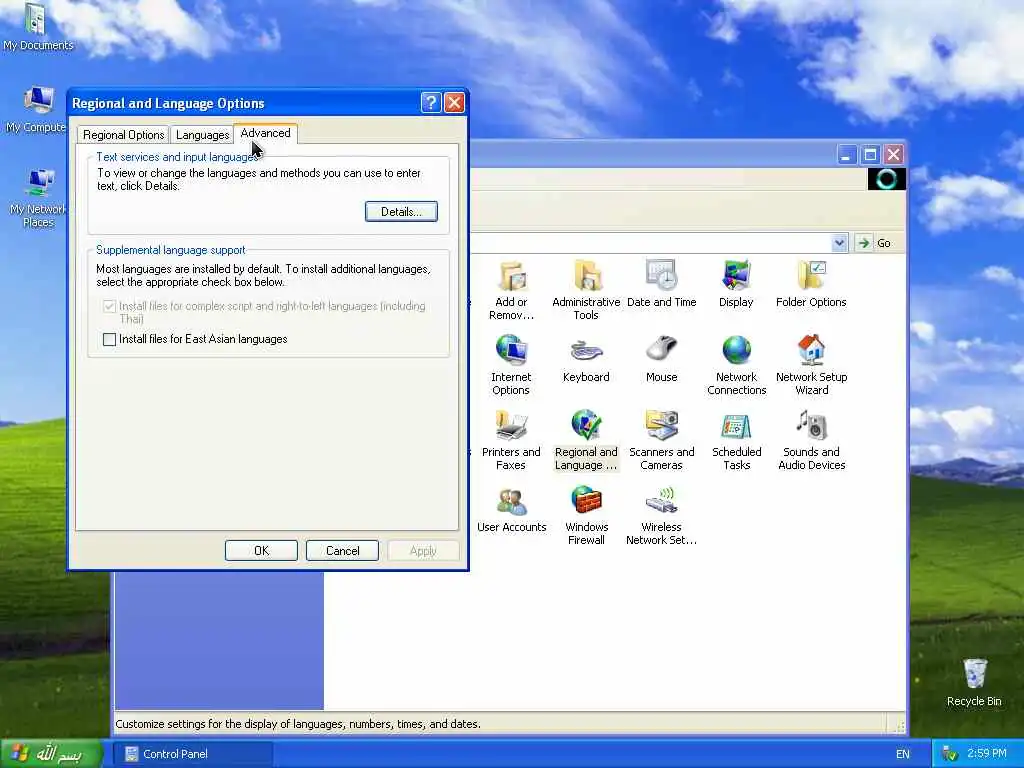This screenshot has height=768, width=1024.
Task: Open Date and Time icon
Action: pos(662,276)
